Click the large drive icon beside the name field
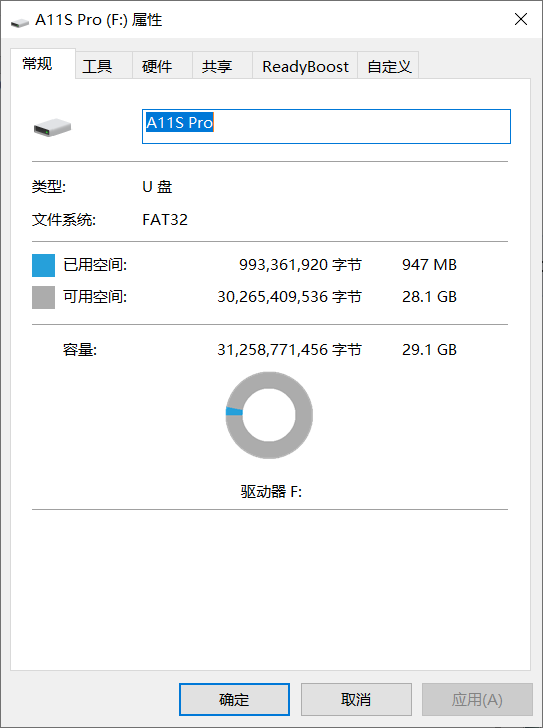Screen dimensions: 543x728 (52, 127)
